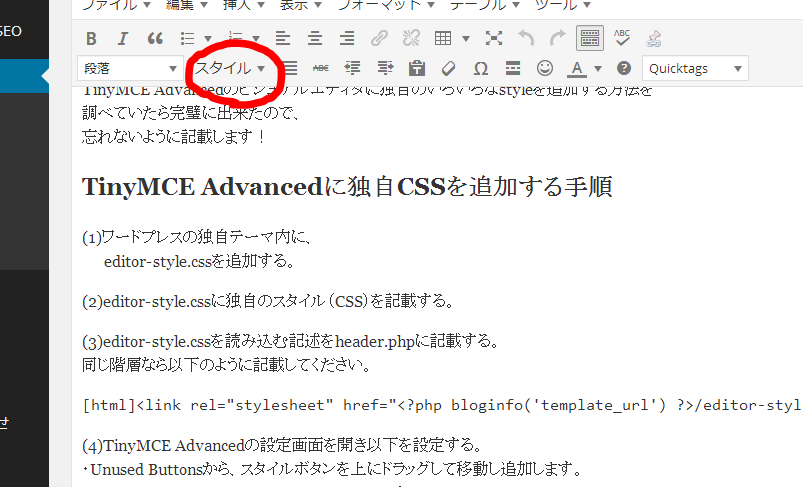Click the '[html]<link rel="stylesheet"' code line
This screenshot has width=803, height=487.
442,405
